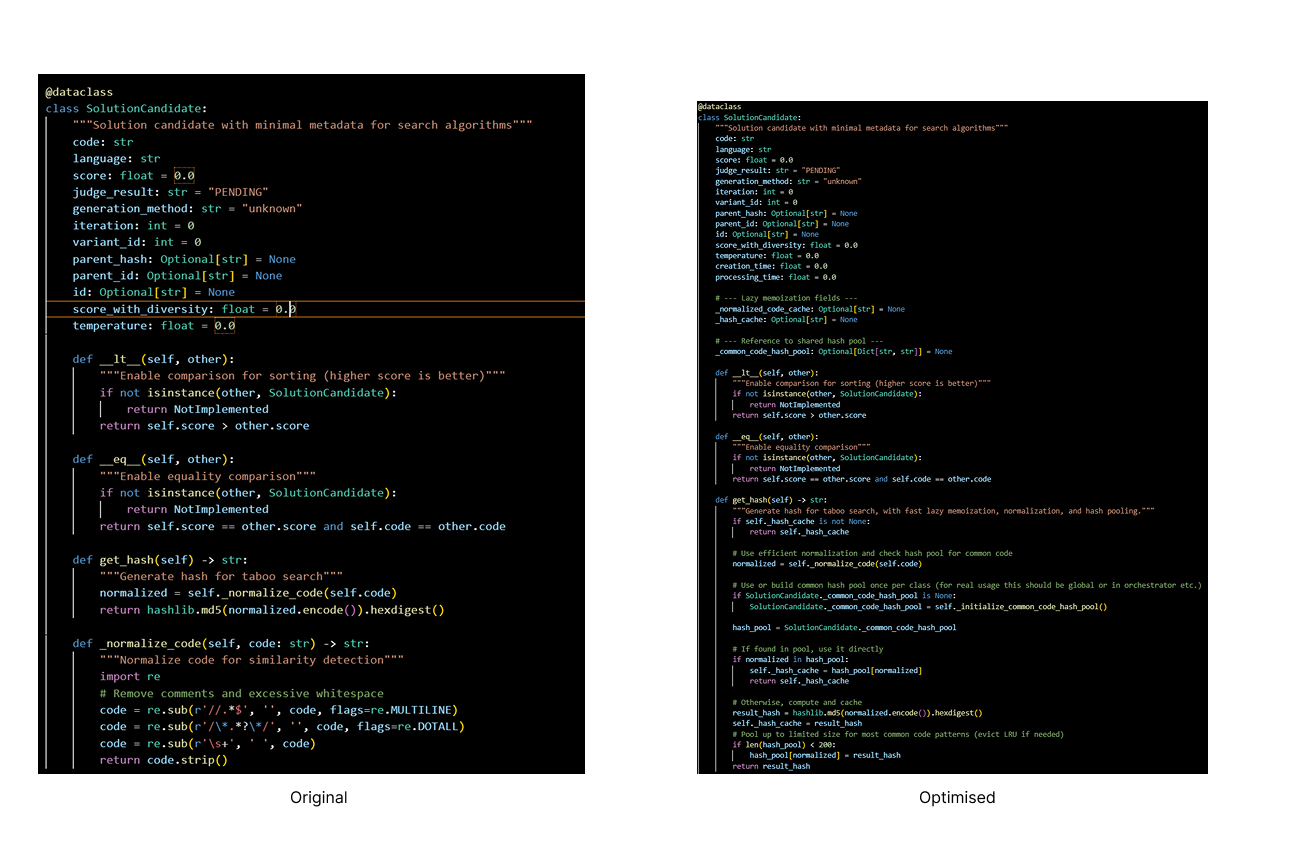
Task: Click 'judge_result: str = "PENDING"' in Original code
Action: pos(170,192)
